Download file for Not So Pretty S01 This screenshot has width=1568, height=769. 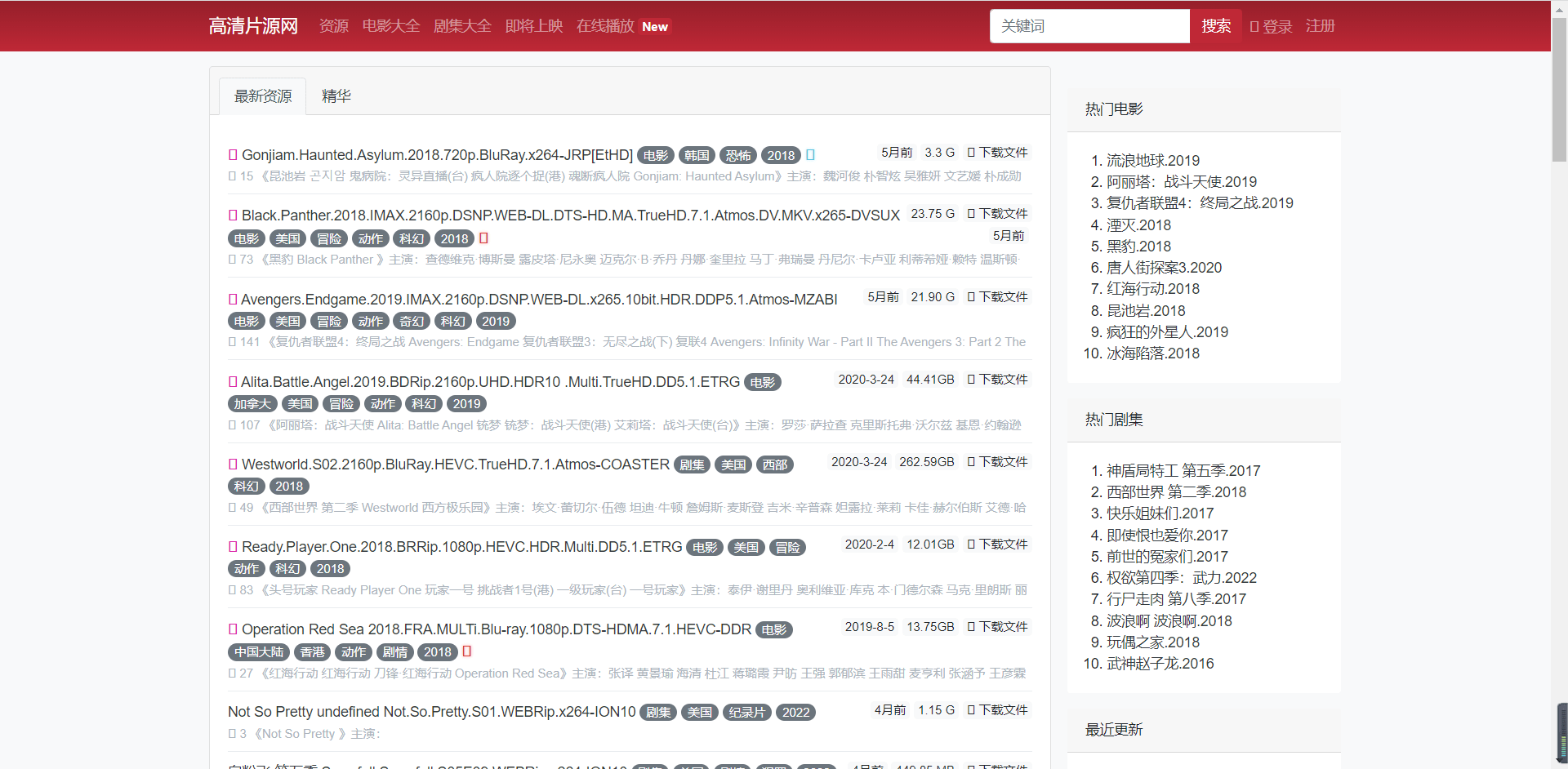click(x=997, y=710)
